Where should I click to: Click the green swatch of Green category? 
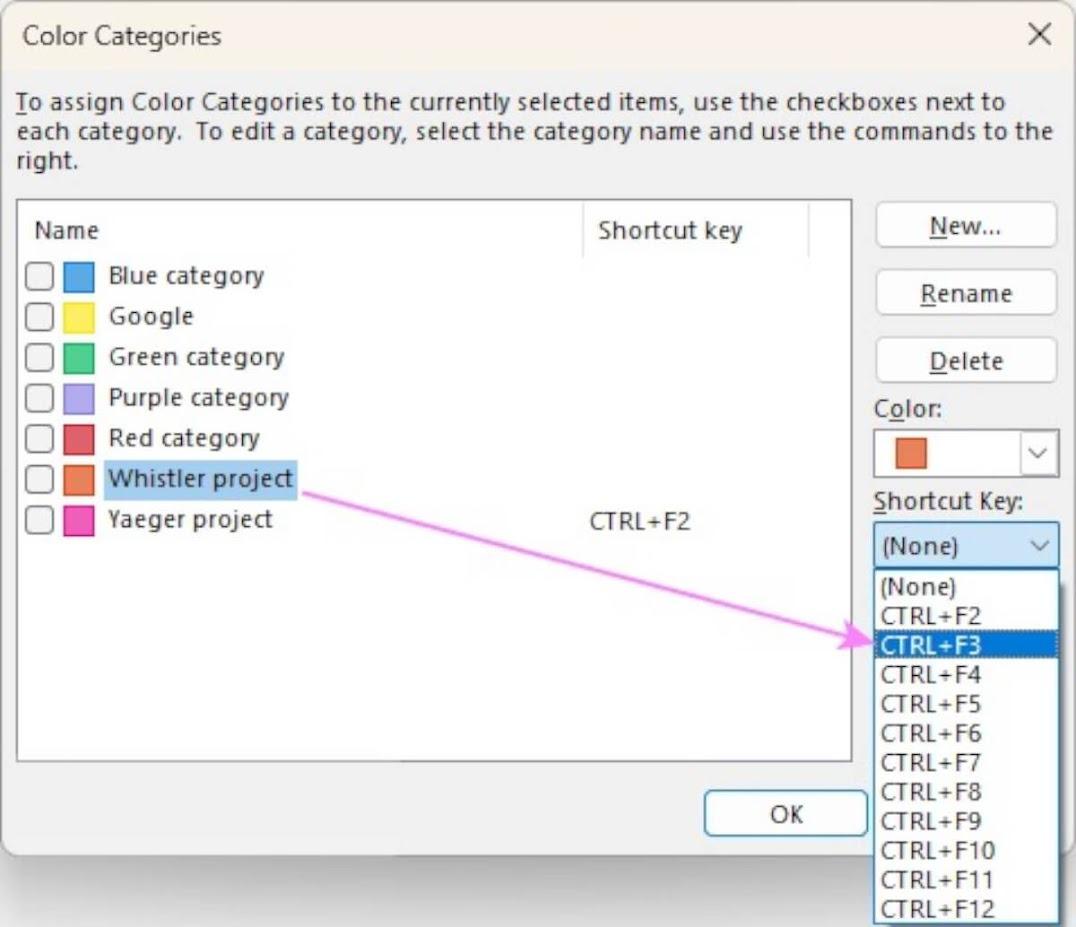[79, 357]
